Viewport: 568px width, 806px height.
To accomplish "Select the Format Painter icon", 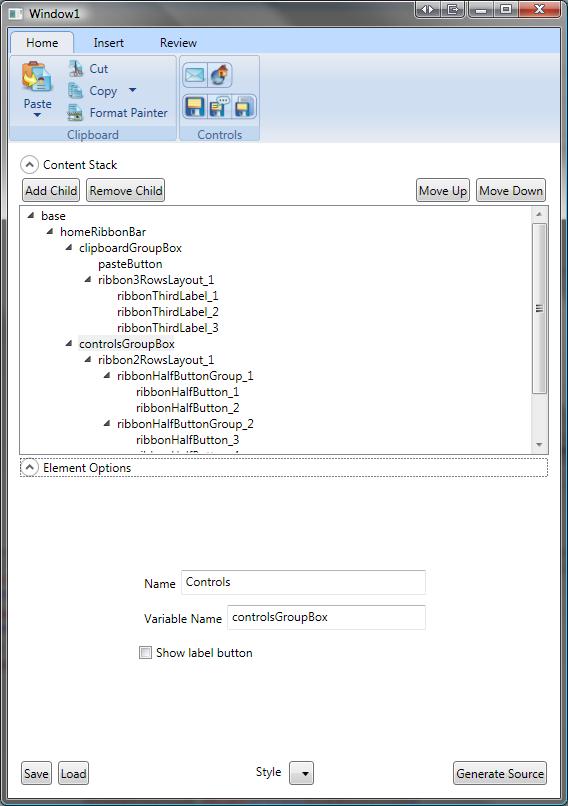I will [x=76, y=113].
